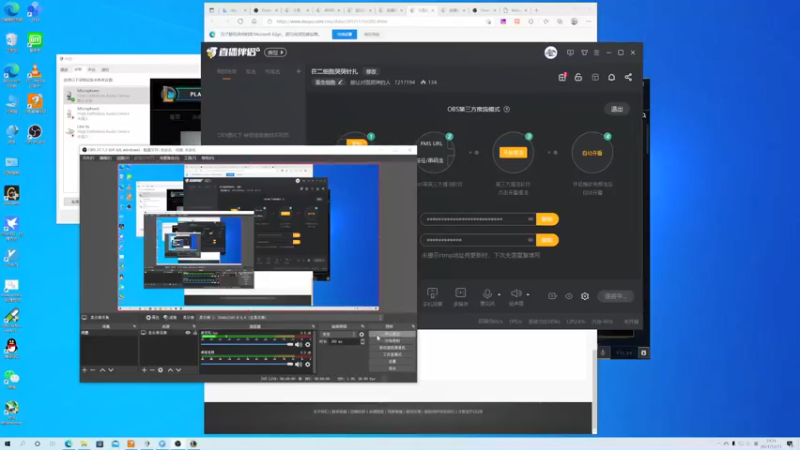This screenshot has width=800, height=450.
Task: Toggle the lock on the display capture source
Action: click(x=194, y=333)
